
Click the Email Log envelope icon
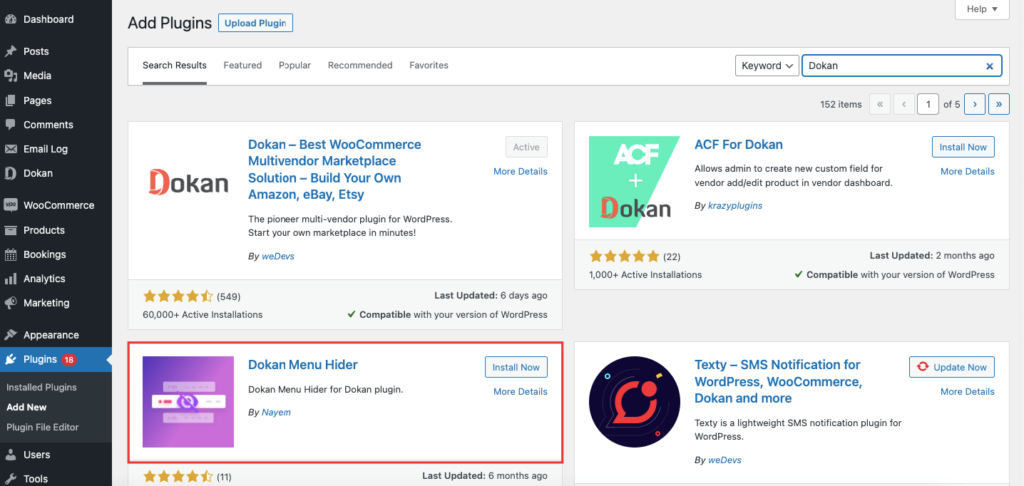[10, 149]
